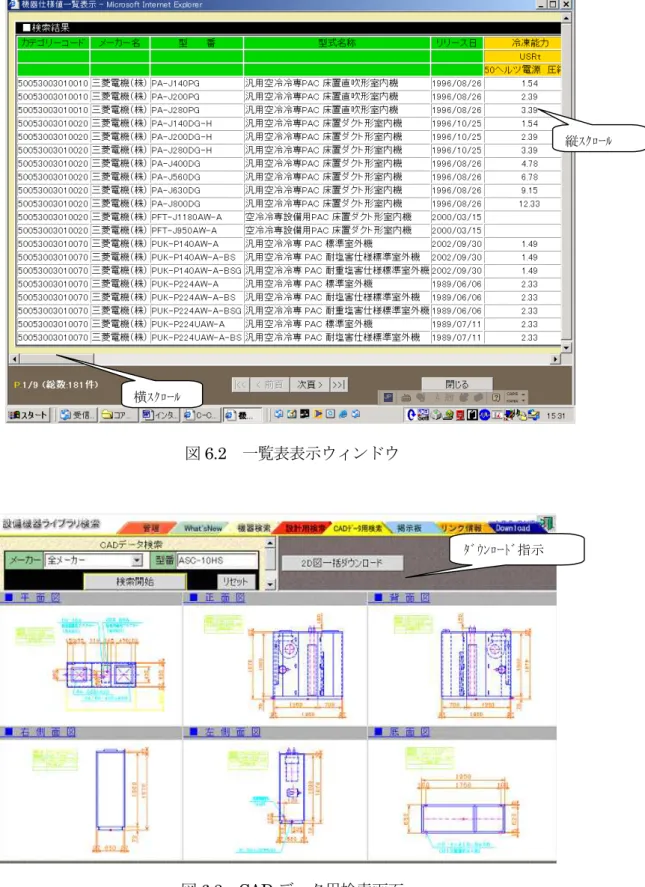Click the 検索開始 button
This screenshot has width=645, height=887.
tap(135, 581)
